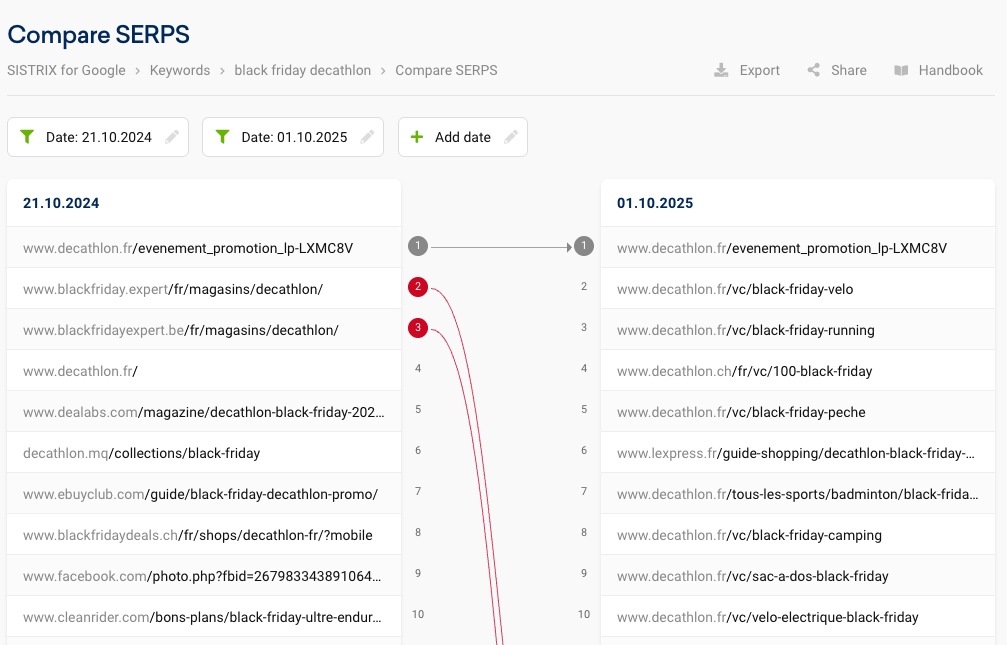Go to Keywords breadcrumb
This screenshot has width=1007, height=645.
[x=180, y=70]
